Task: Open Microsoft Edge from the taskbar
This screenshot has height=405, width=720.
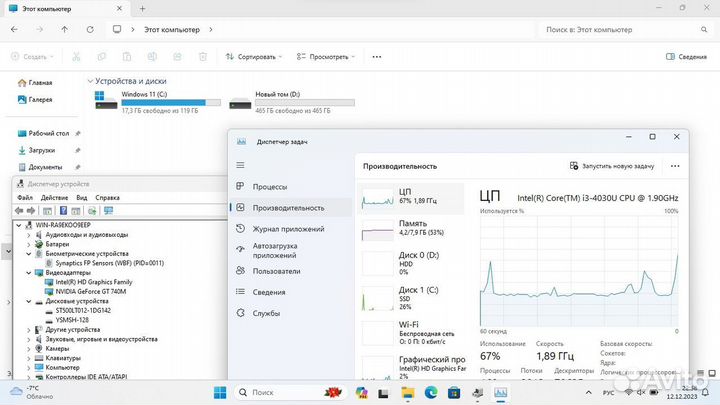Action: (431, 393)
